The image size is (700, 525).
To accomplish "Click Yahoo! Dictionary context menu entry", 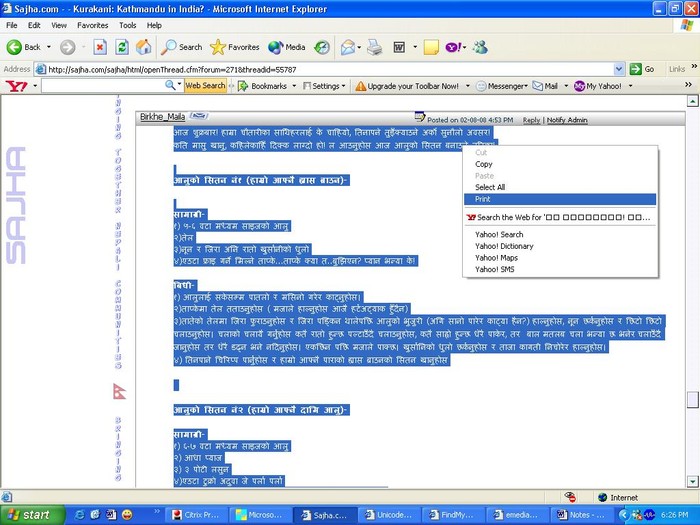I will pyautogui.click(x=504, y=246).
